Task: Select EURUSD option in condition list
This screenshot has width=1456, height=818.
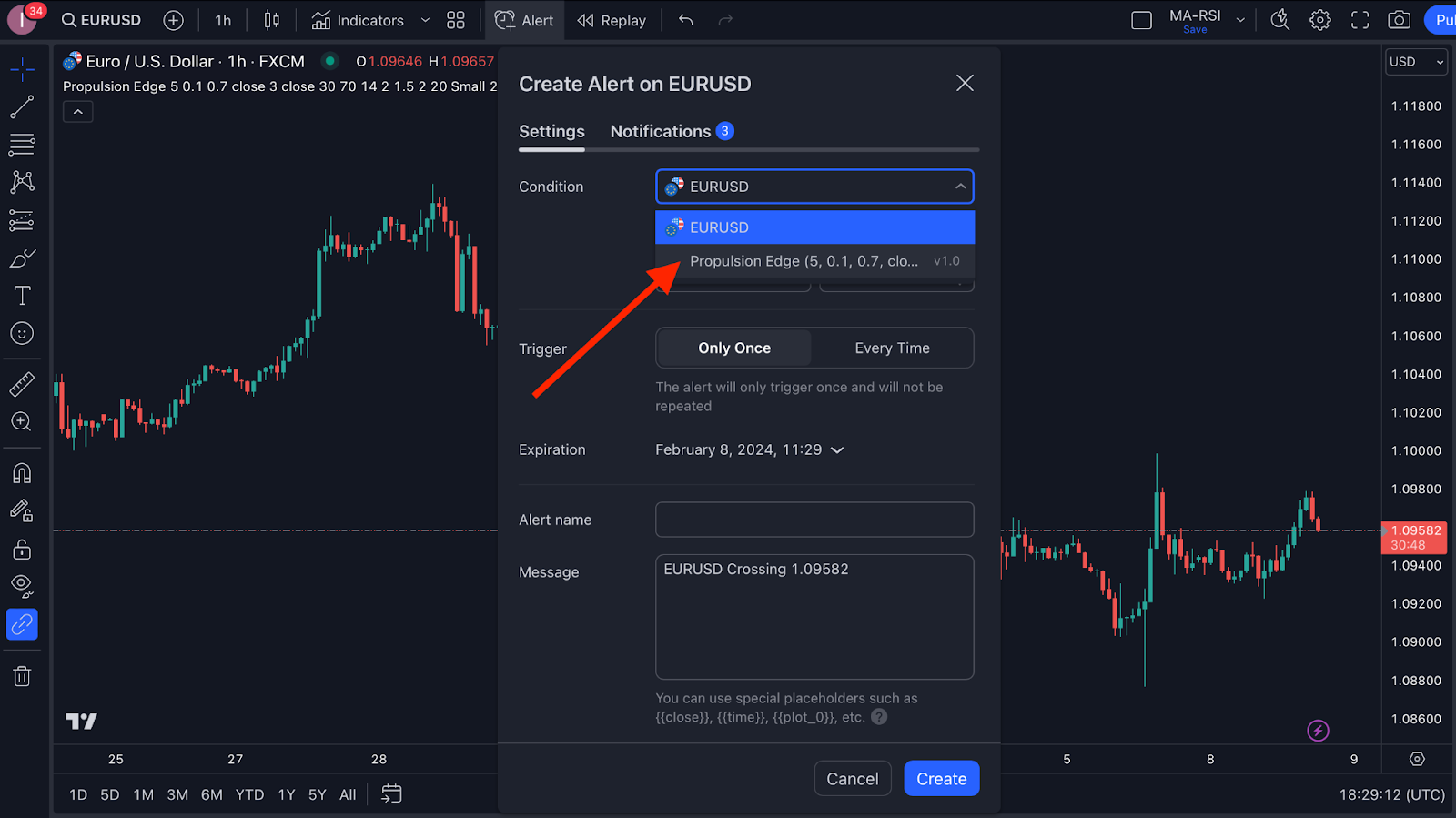Action: (814, 227)
